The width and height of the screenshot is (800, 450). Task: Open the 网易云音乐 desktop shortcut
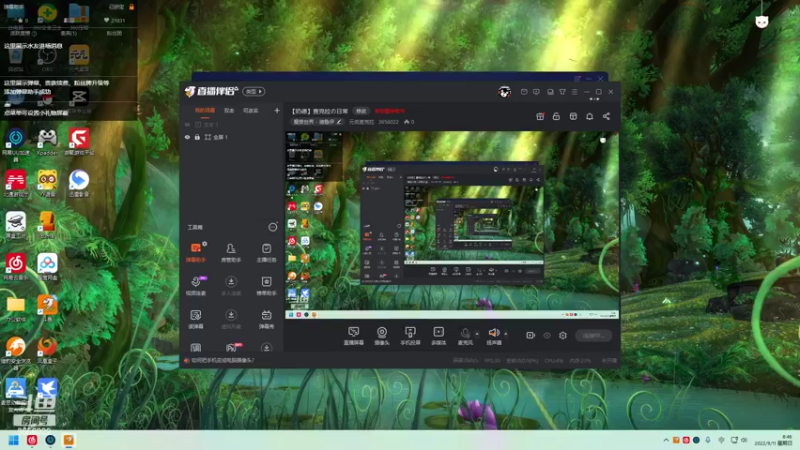click(16, 267)
